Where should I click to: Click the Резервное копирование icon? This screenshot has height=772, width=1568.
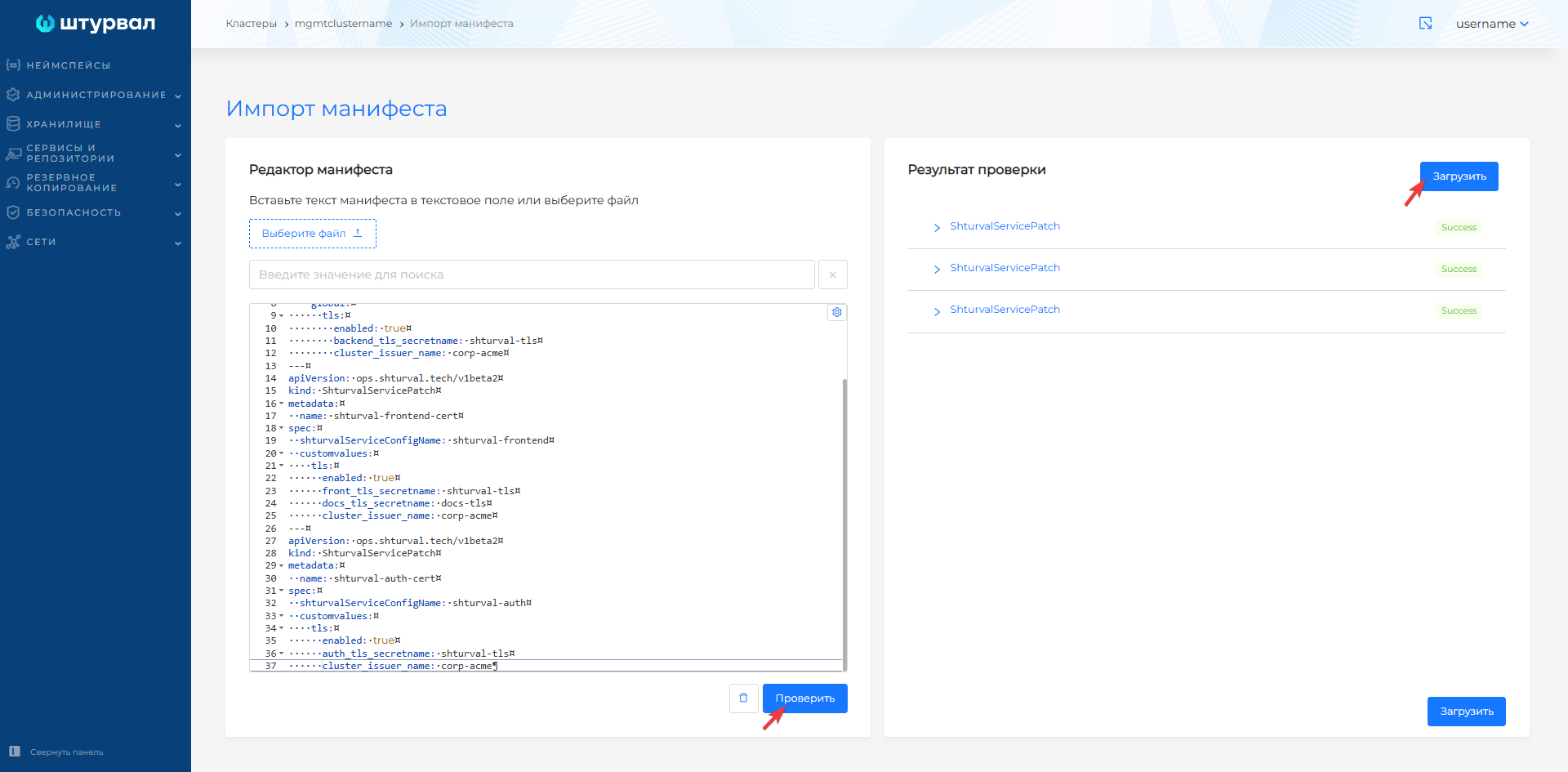[x=13, y=183]
